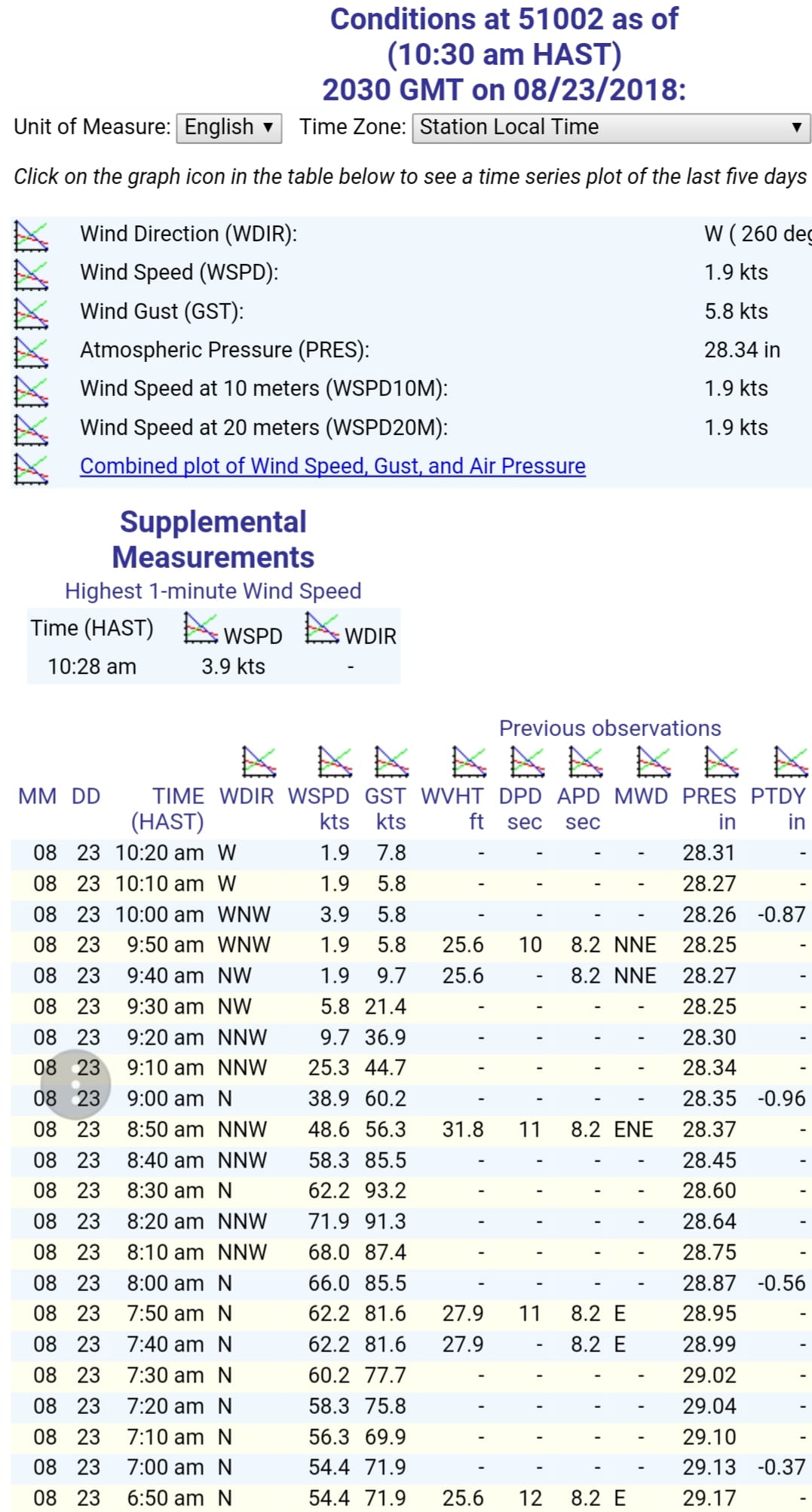Viewport: 812px width, 1512px height.
Task: Click the "10" DPD cell in the 9:50 am row
Action: tap(530, 945)
